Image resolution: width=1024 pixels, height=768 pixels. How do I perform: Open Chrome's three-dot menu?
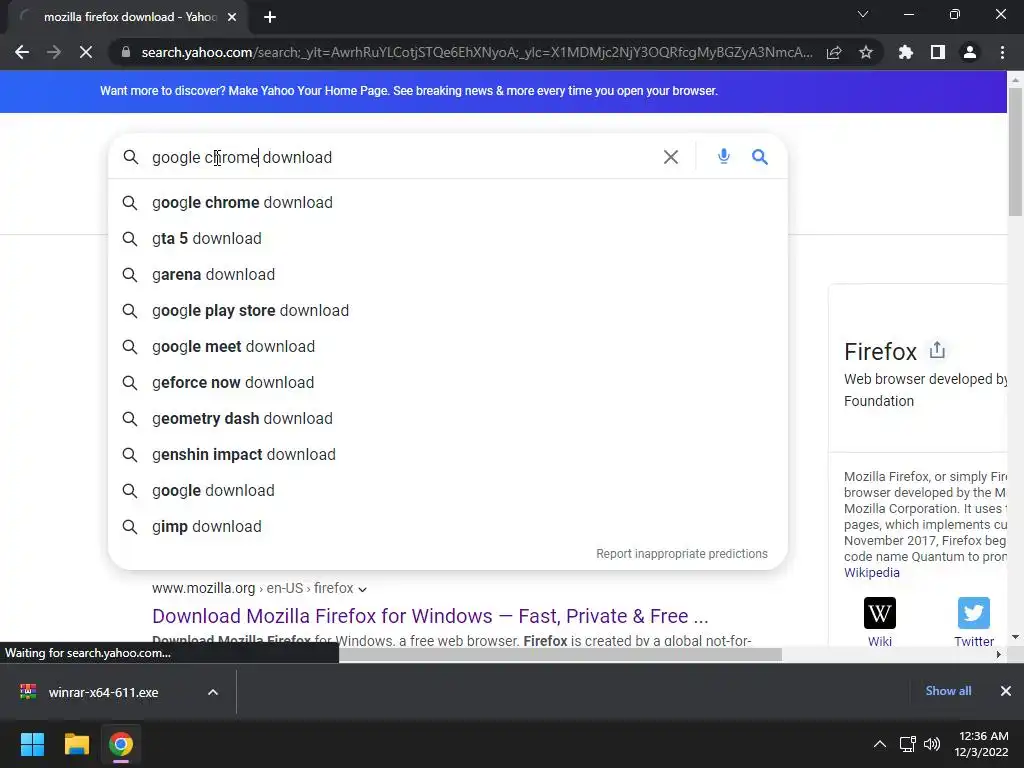tap(1002, 52)
